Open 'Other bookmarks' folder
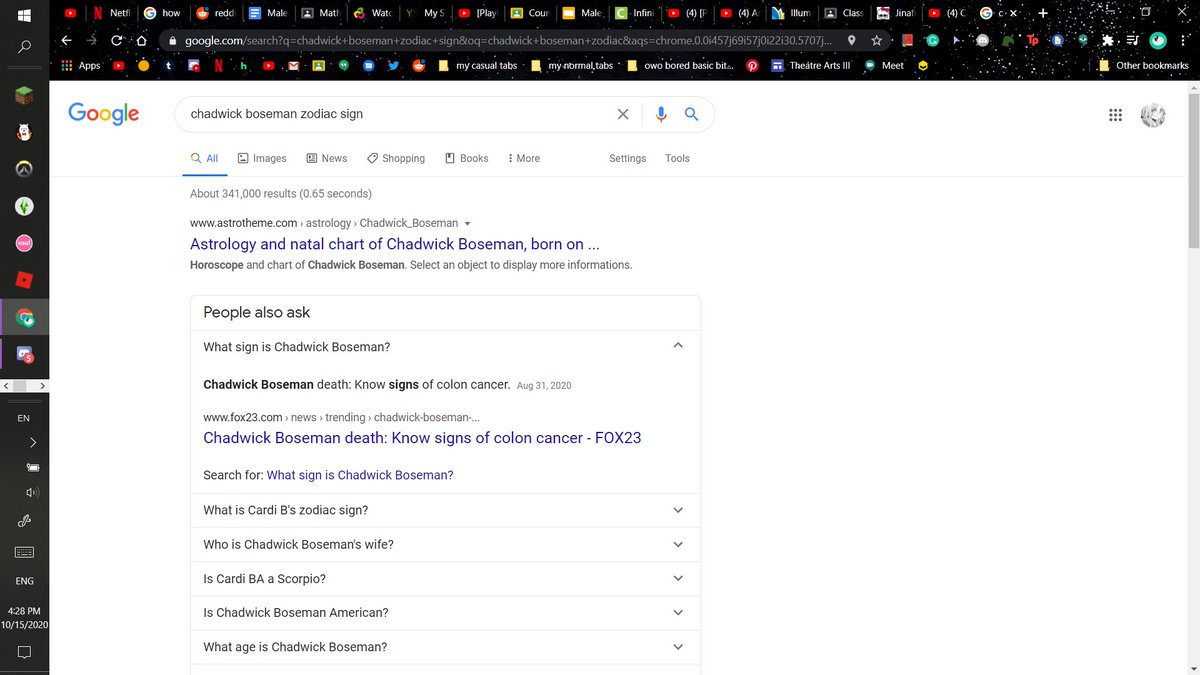This screenshot has width=1200, height=675. click(1143, 65)
